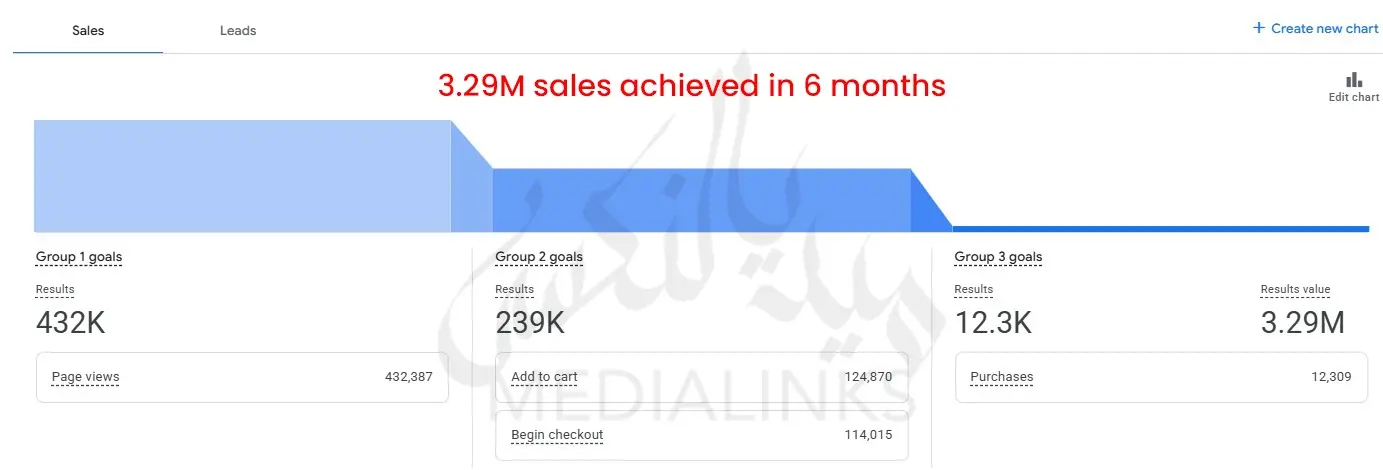Click the 432K results number

70,323
